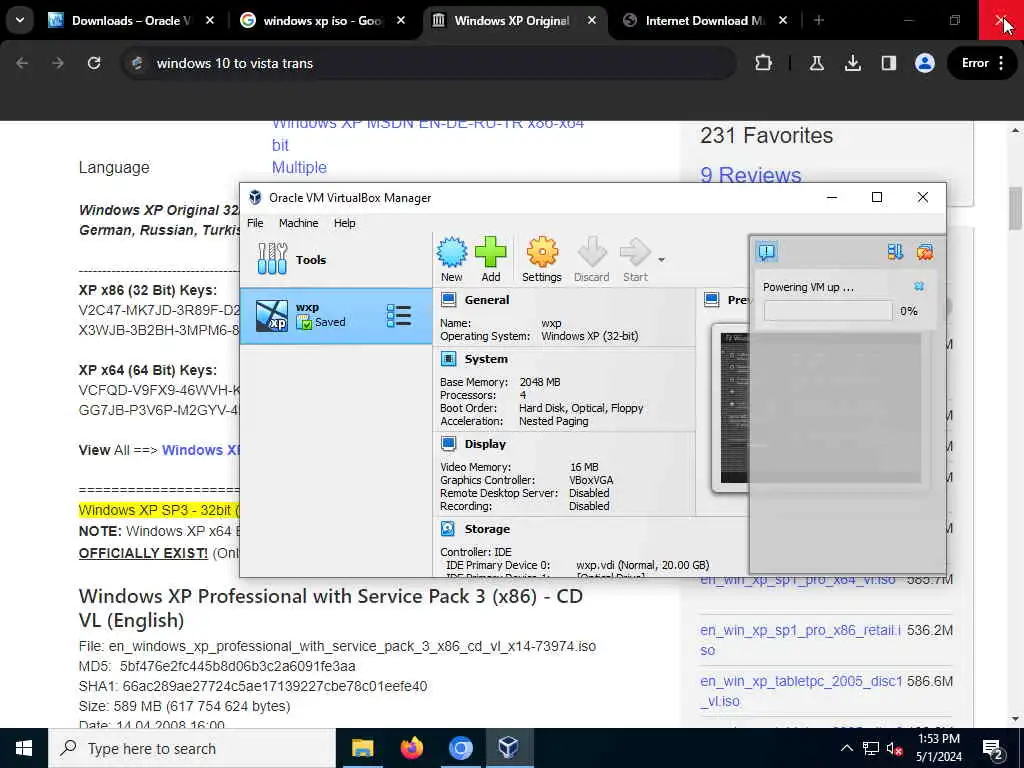Open a new browser tab
Image resolution: width=1024 pixels, height=768 pixels.
click(x=819, y=21)
